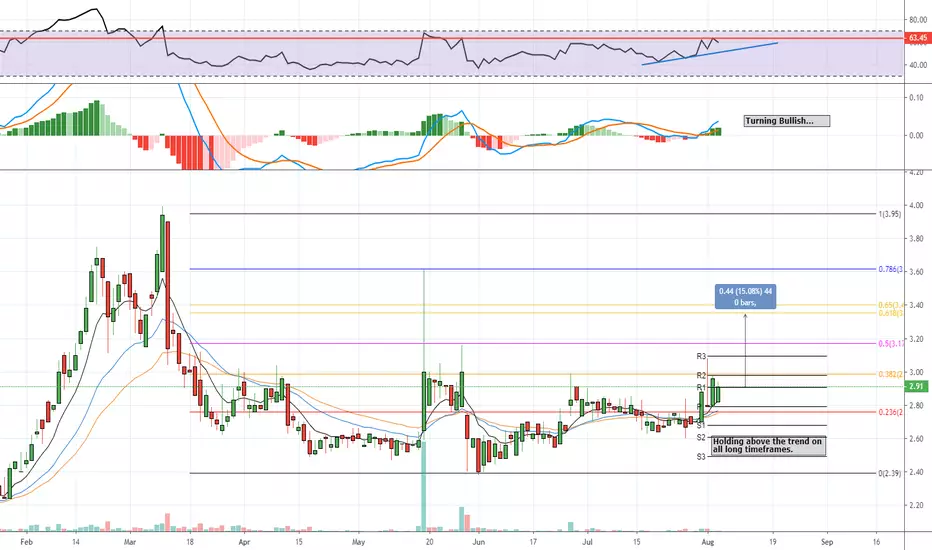Select the S1 pivot support label
The height and width of the screenshot is (550, 932).
(x=701, y=426)
